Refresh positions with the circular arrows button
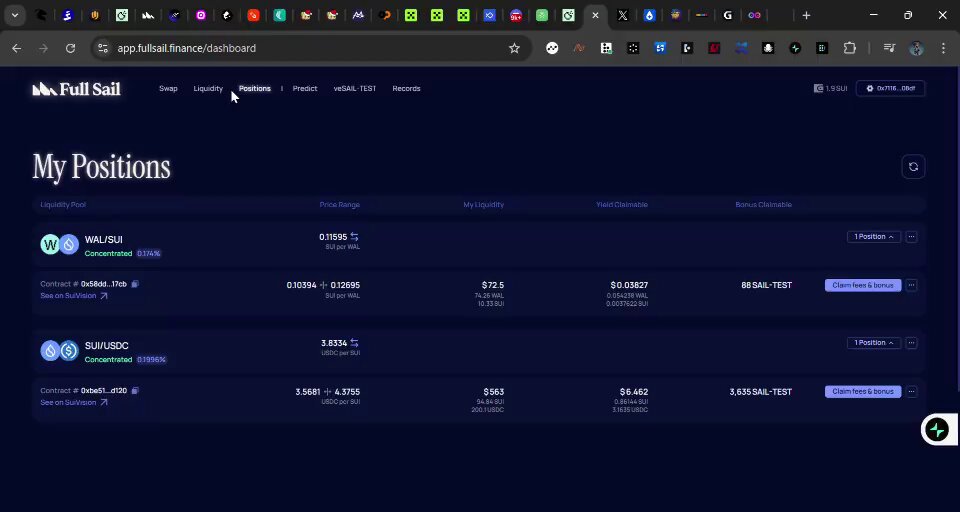960x512 pixels. (x=913, y=167)
